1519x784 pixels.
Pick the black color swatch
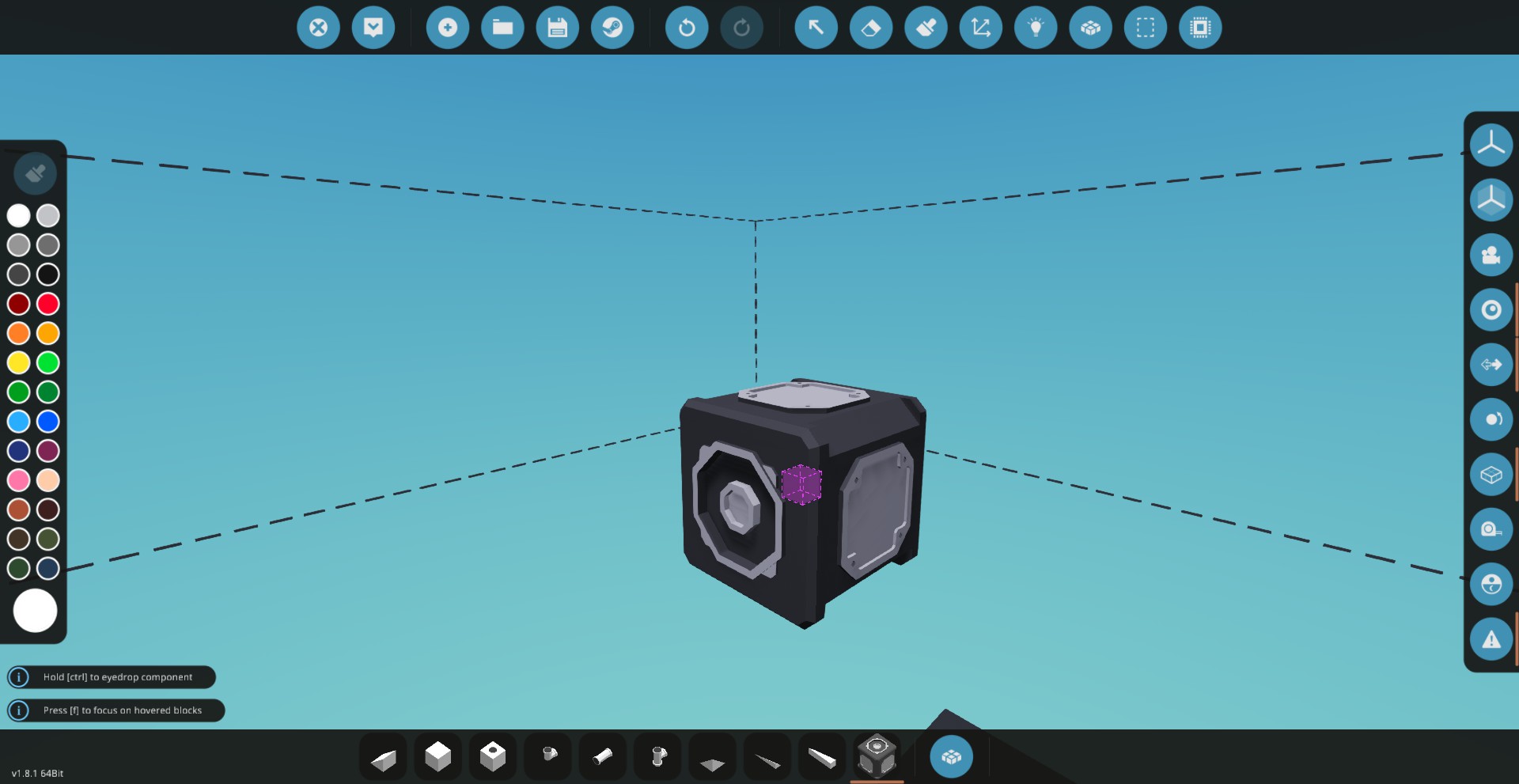(x=48, y=275)
